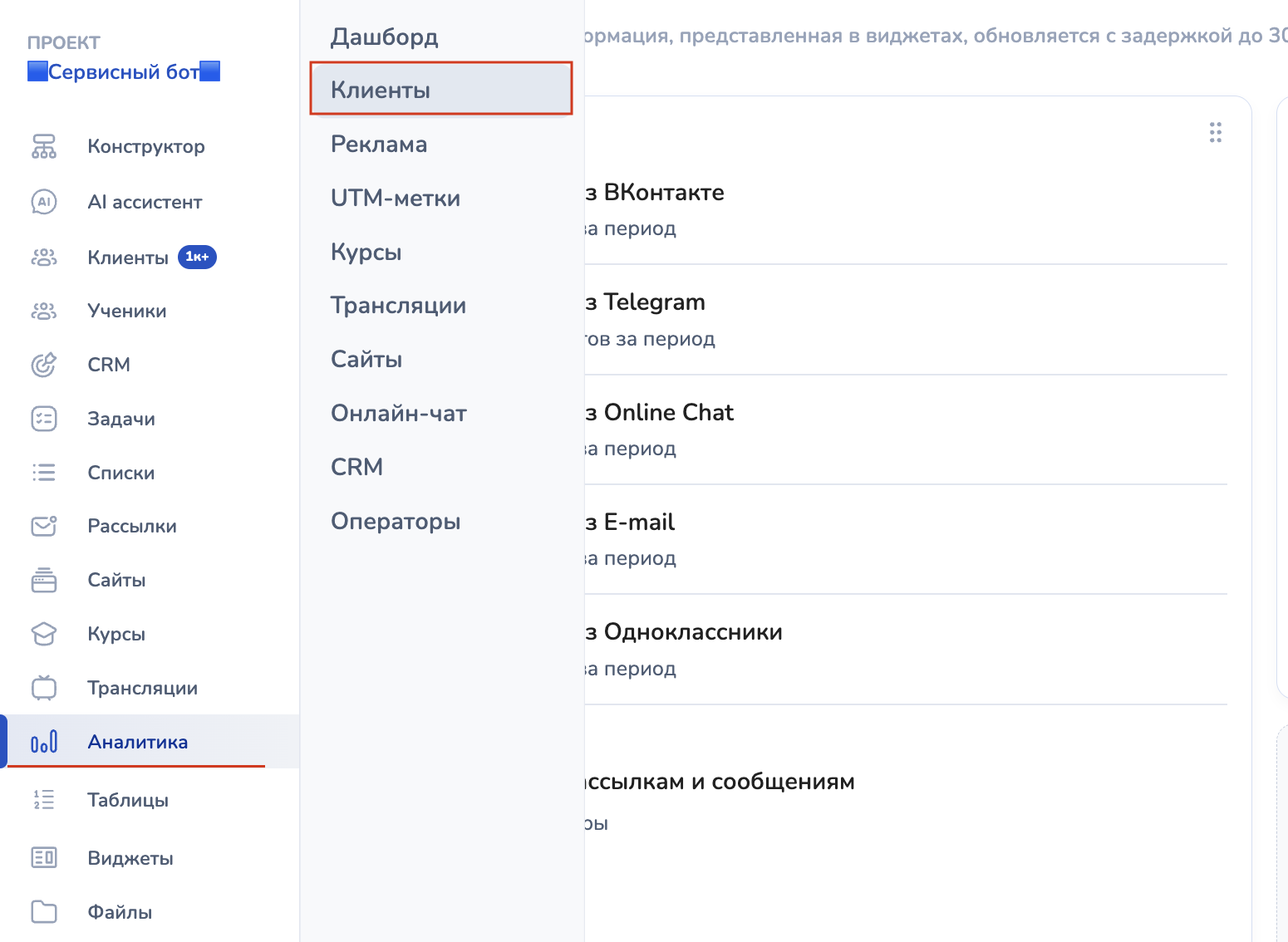The height and width of the screenshot is (942, 1288).
Task: Click the Конструктор flowchart icon
Action: click(44, 146)
